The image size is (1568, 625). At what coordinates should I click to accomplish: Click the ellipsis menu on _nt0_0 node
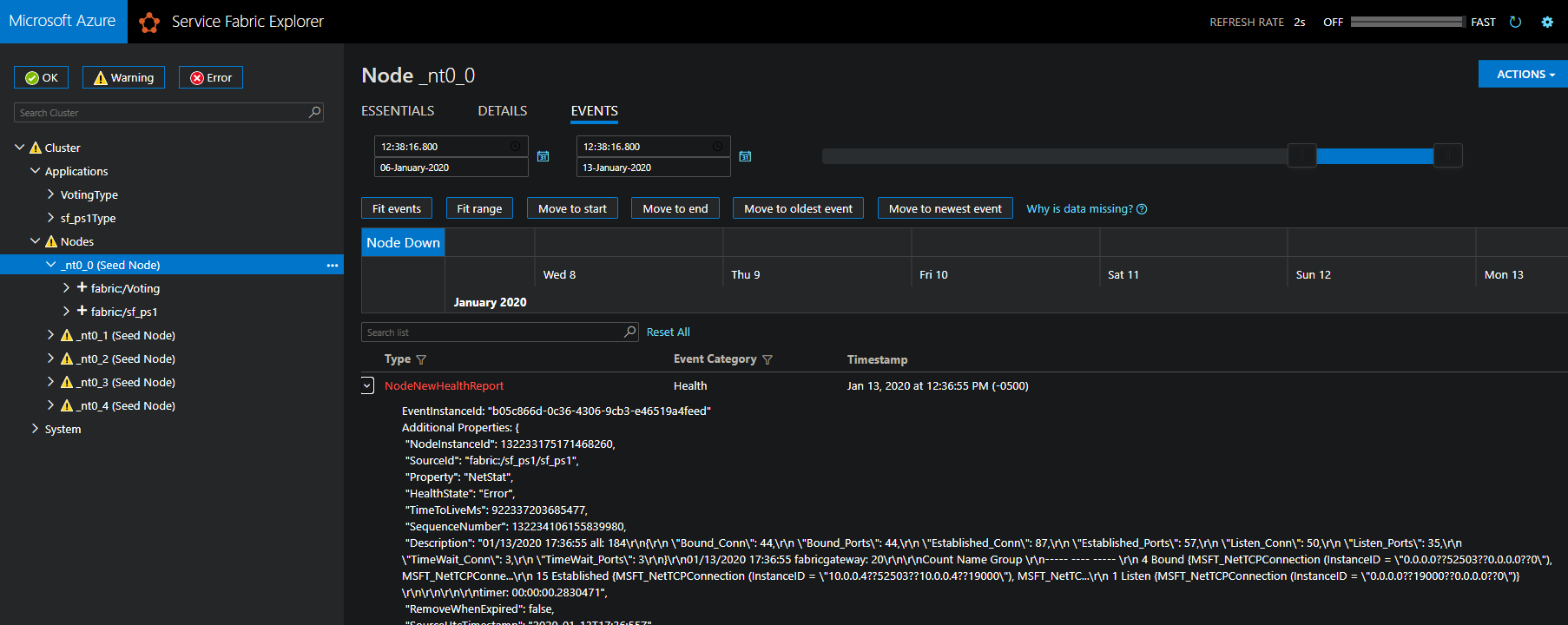coord(333,265)
